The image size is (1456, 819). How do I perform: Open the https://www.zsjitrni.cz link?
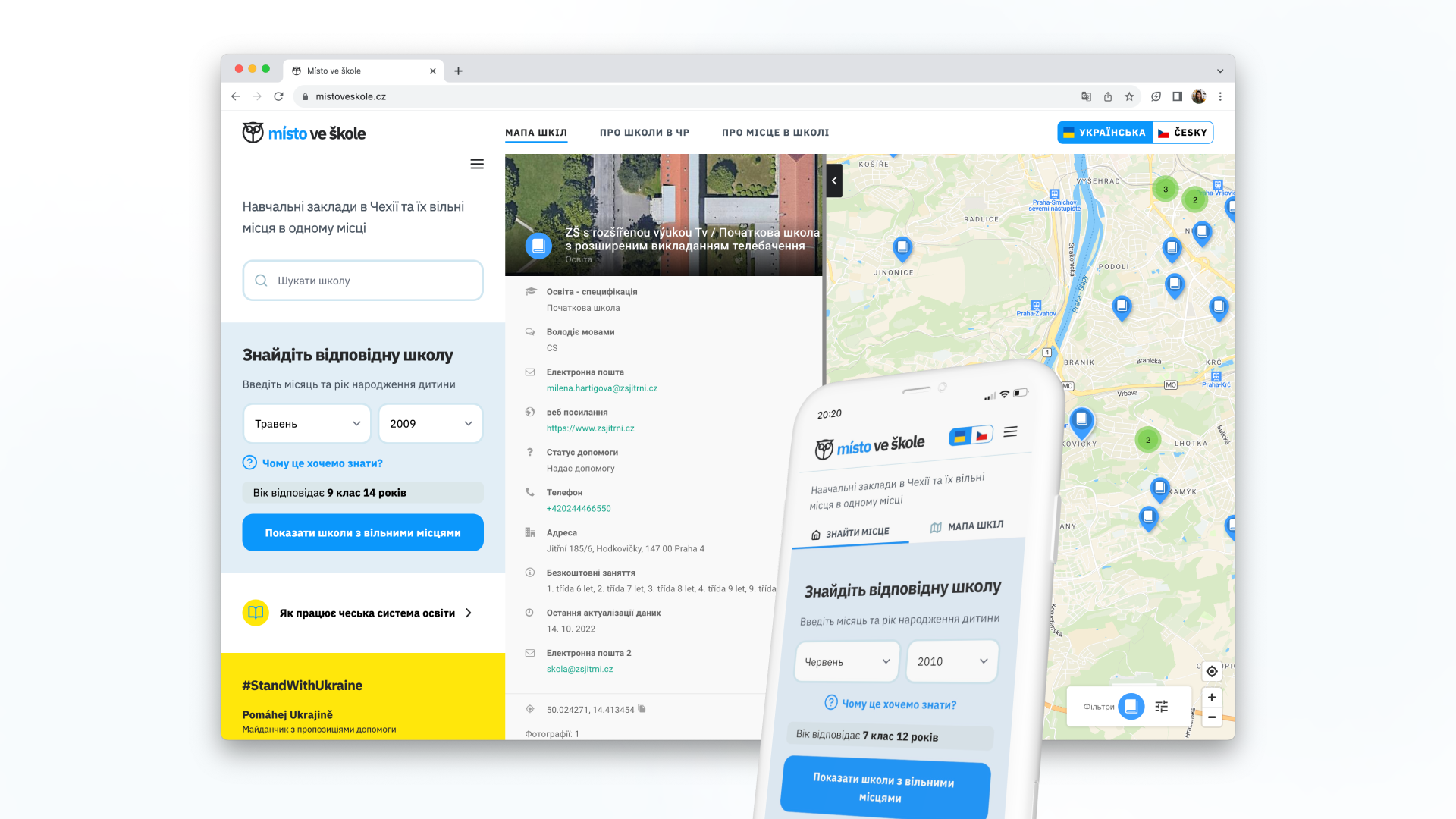pyautogui.click(x=591, y=428)
